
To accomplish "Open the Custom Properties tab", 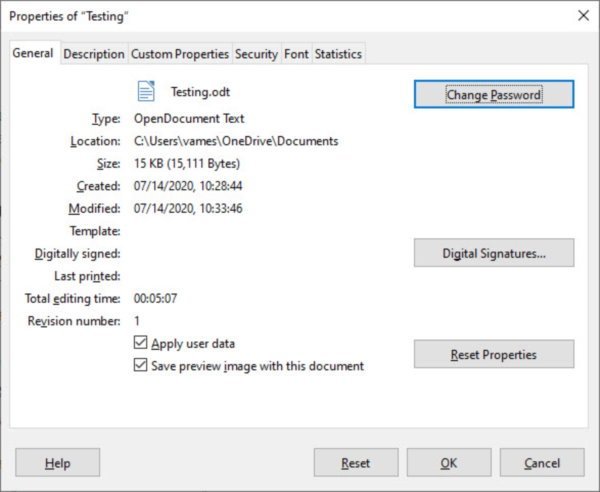I will (x=180, y=54).
